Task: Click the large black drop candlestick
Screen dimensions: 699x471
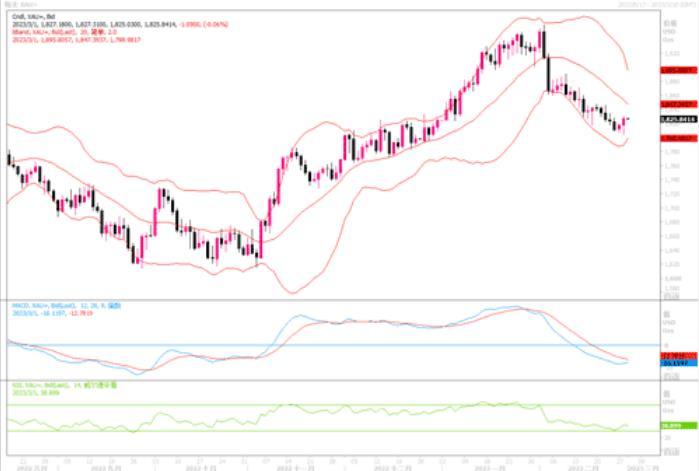Action: [x=548, y=73]
